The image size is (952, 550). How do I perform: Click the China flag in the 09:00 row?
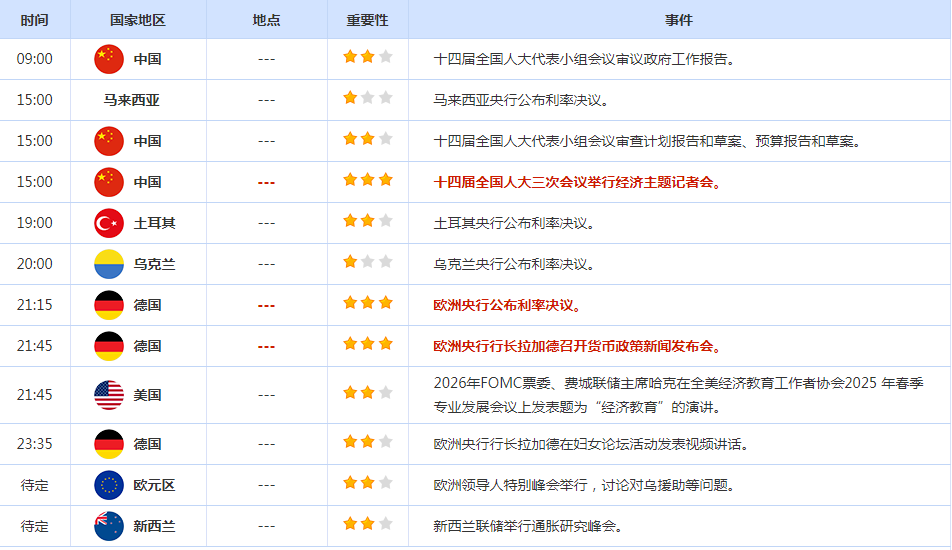click(108, 59)
